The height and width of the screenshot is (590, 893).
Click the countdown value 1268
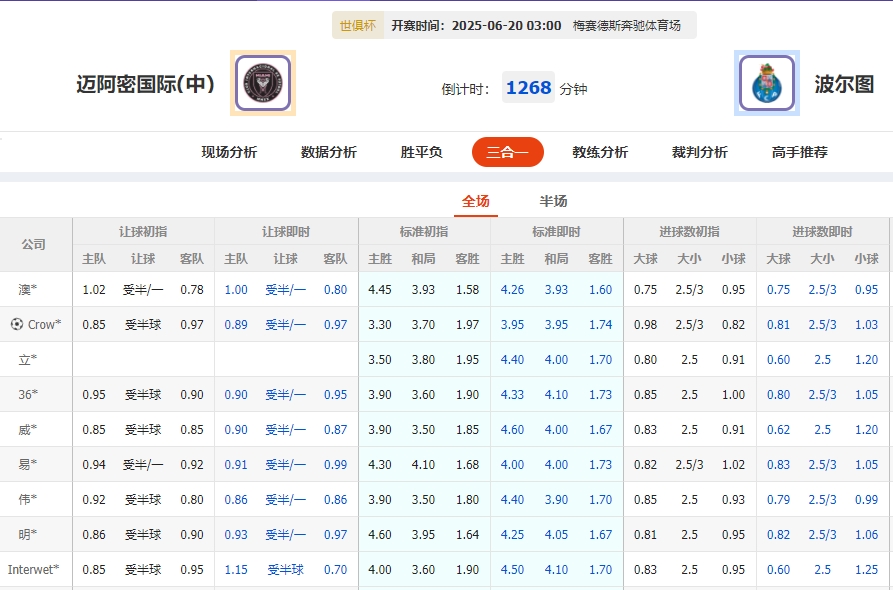[x=528, y=89]
